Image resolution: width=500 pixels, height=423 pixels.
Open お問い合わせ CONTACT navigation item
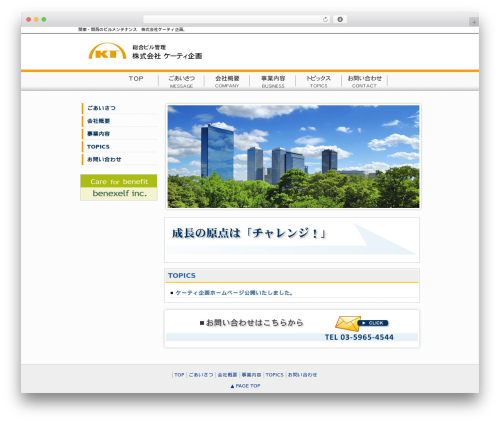point(364,81)
